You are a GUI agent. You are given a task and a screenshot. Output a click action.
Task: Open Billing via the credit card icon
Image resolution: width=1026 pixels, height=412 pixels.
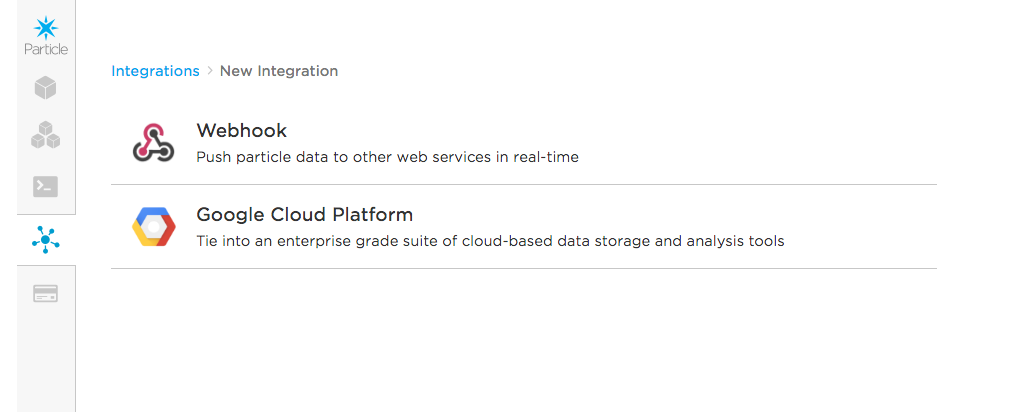click(x=45, y=293)
